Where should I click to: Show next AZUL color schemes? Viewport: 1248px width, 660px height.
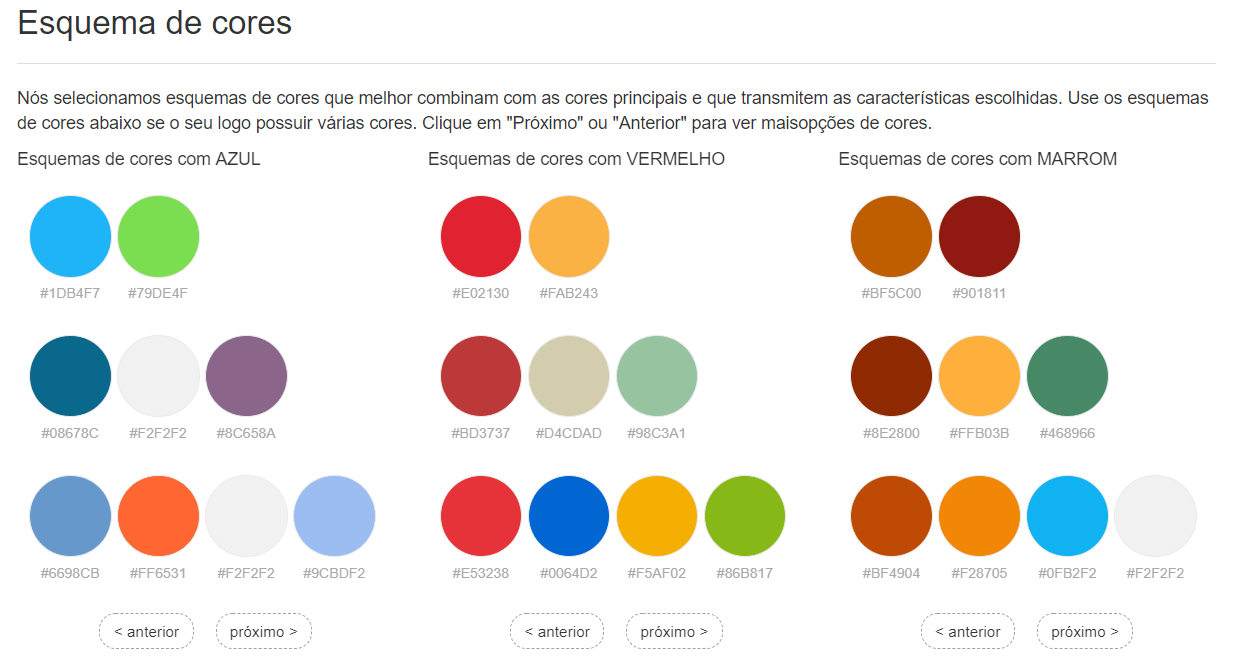click(264, 631)
